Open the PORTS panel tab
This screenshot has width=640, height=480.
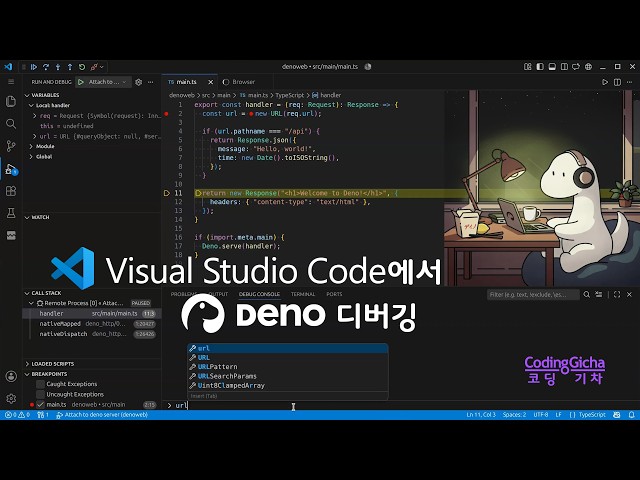point(334,294)
